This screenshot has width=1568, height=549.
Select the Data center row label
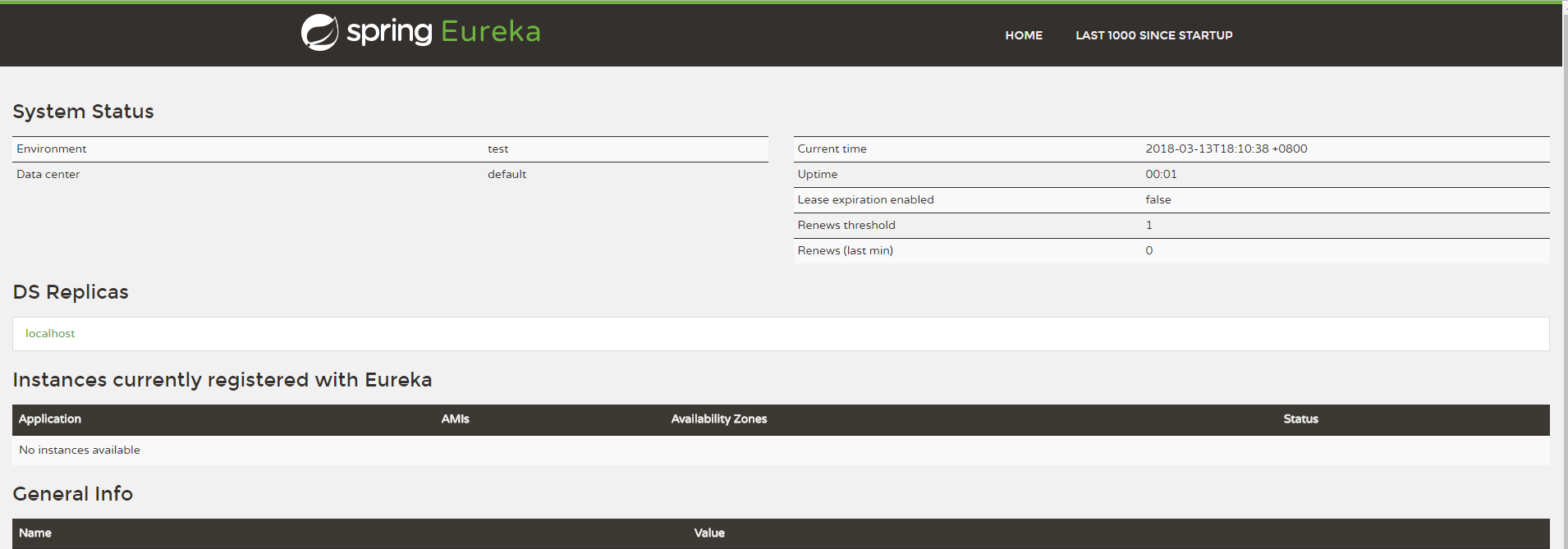click(48, 174)
